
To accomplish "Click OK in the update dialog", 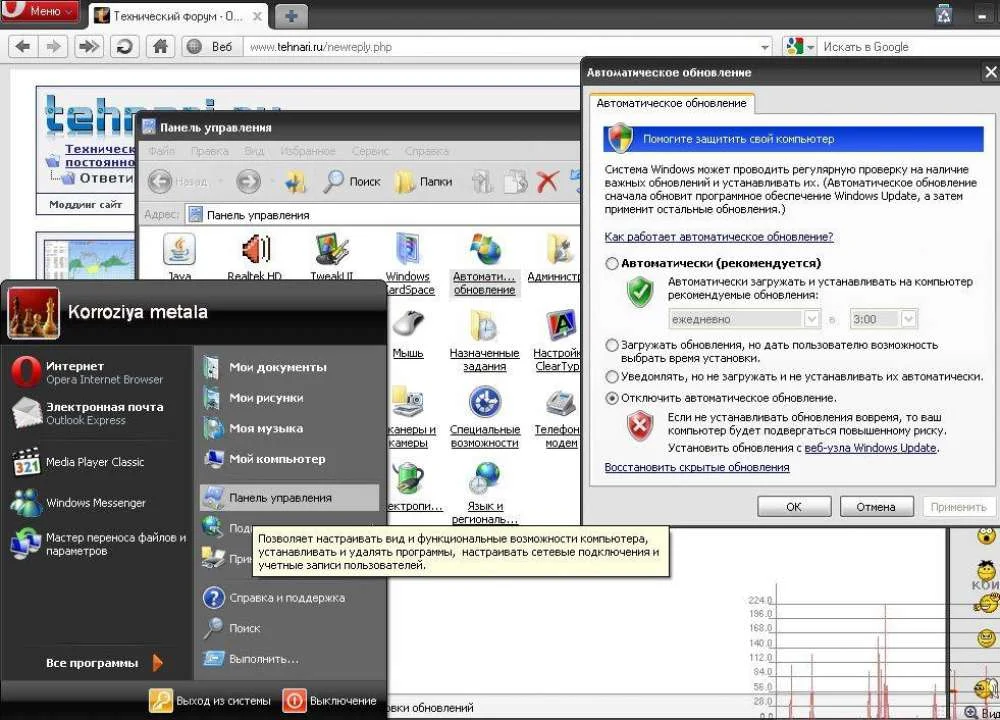I will point(794,507).
